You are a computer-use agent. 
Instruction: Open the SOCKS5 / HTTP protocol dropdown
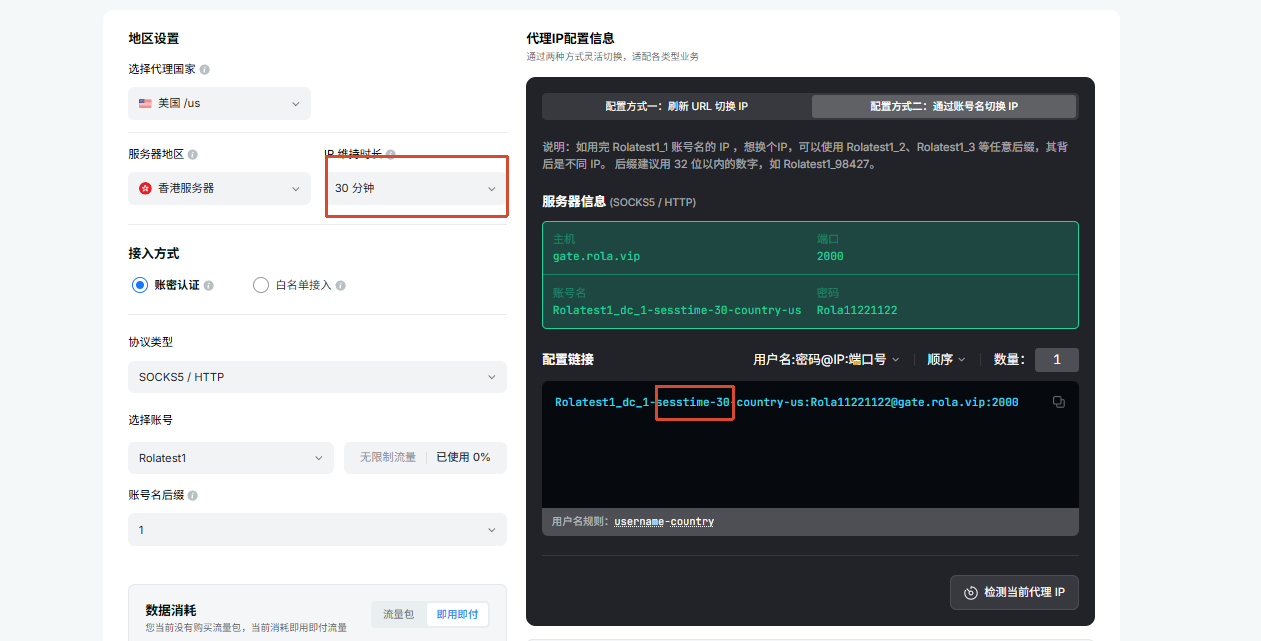317,377
